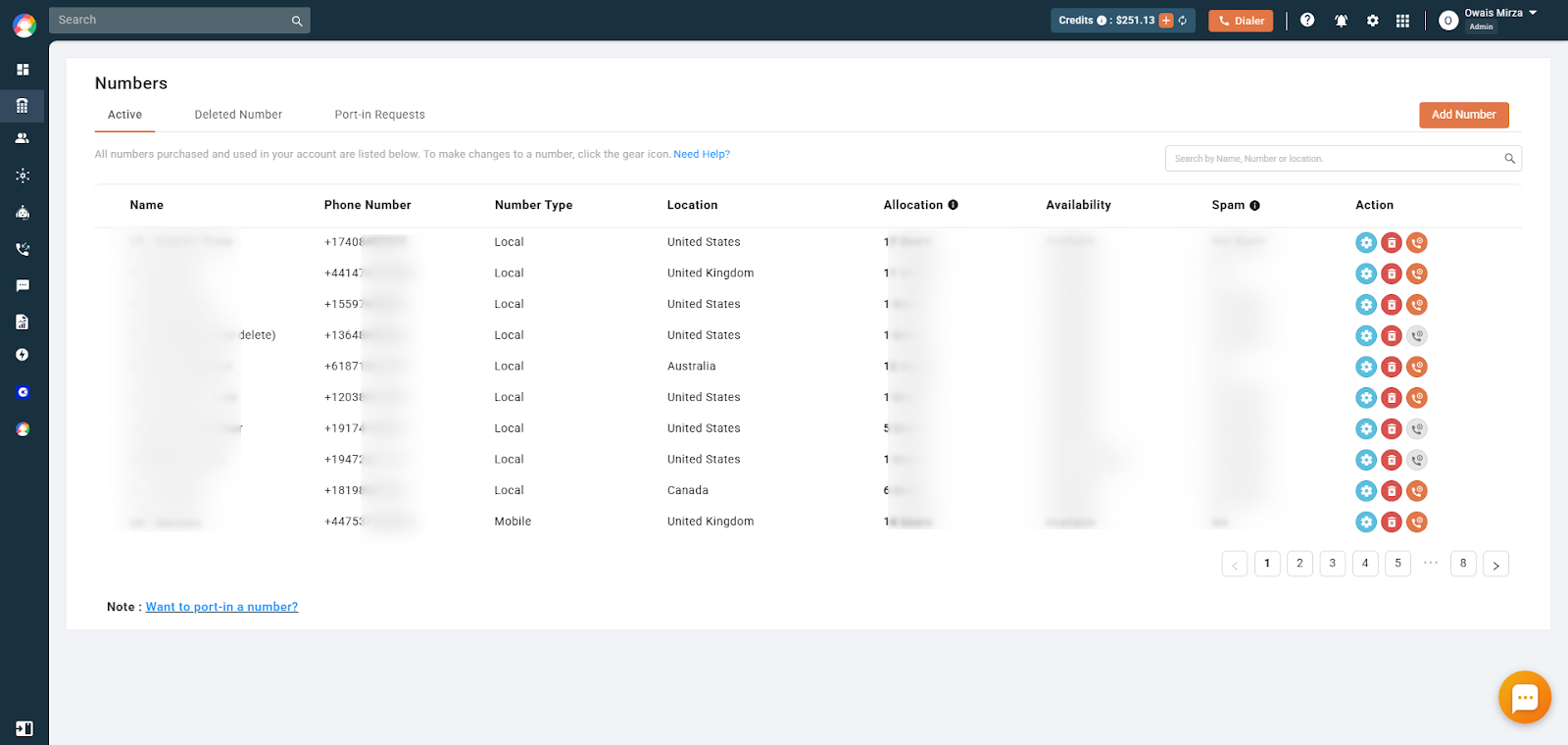The width and height of the screenshot is (1568, 745).
Task: Go to page 2 of numbers
Action: 1299,564
